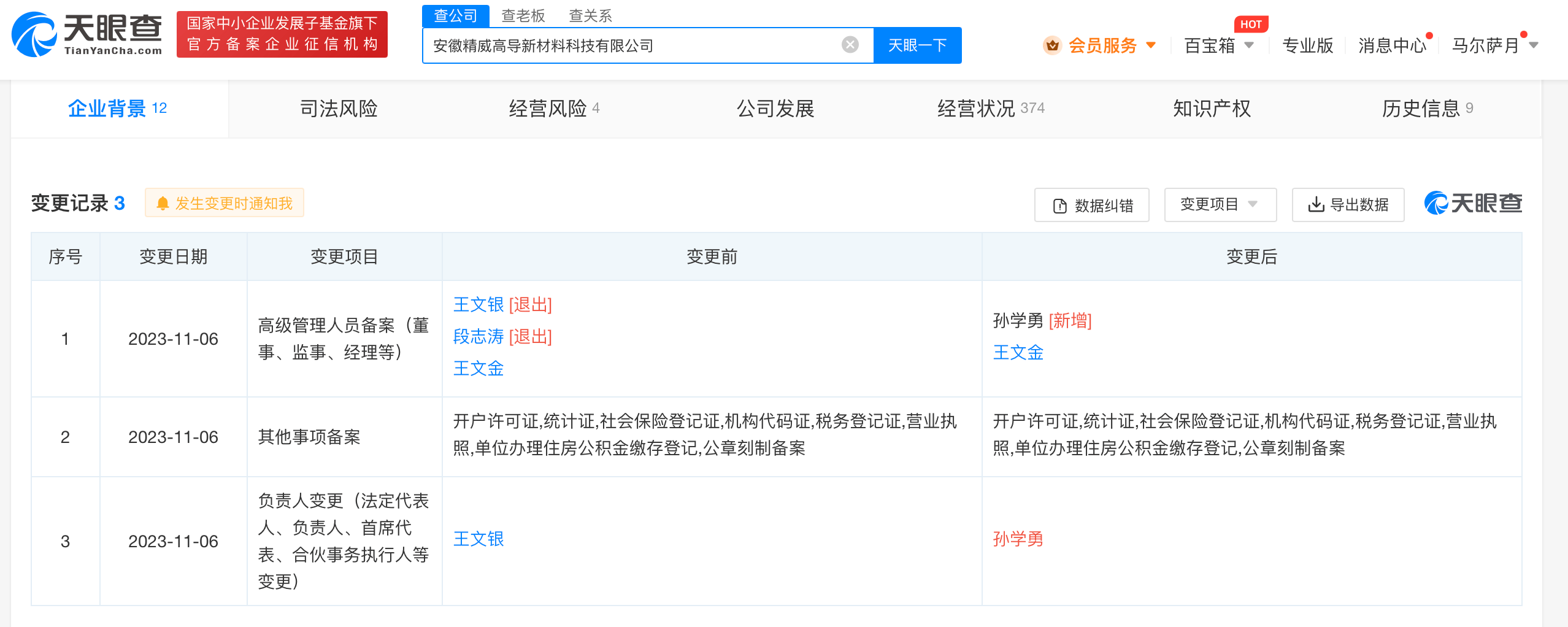Image resolution: width=1568 pixels, height=627 pixels.
Task: Open the 会员服务 dropdown arrow
Action: tap(1151, 45)
